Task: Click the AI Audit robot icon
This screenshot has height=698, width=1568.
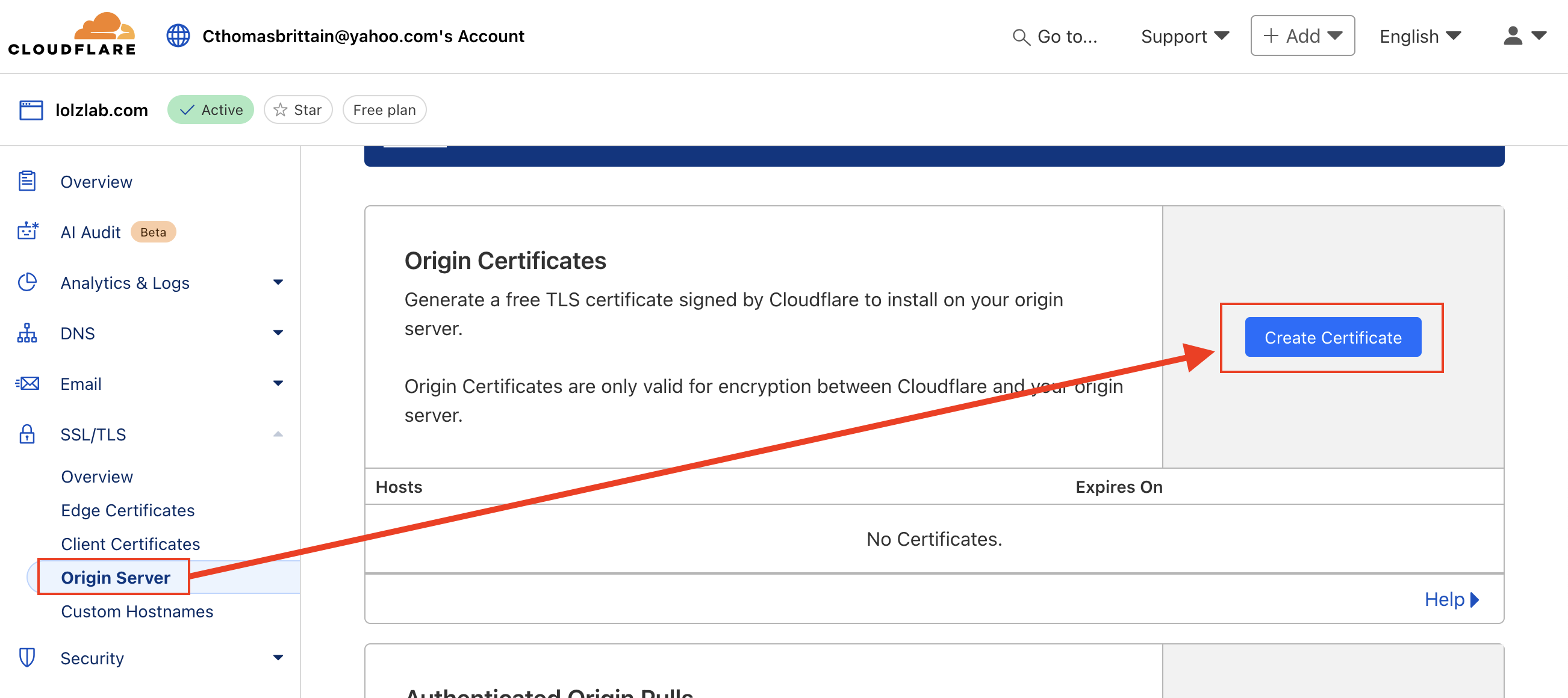Action: coord(27,232)
